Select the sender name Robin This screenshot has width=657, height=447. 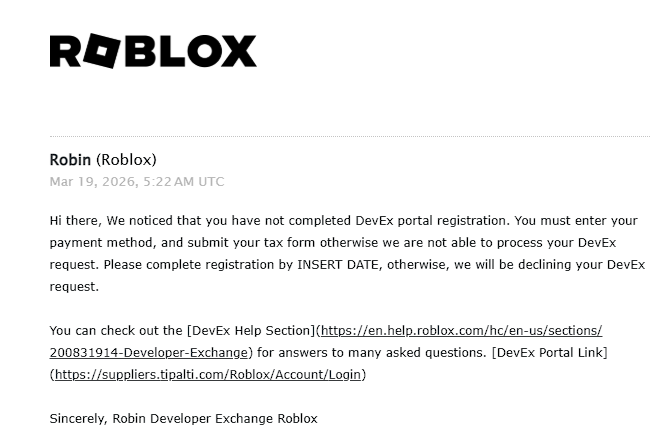click(70, 160)
